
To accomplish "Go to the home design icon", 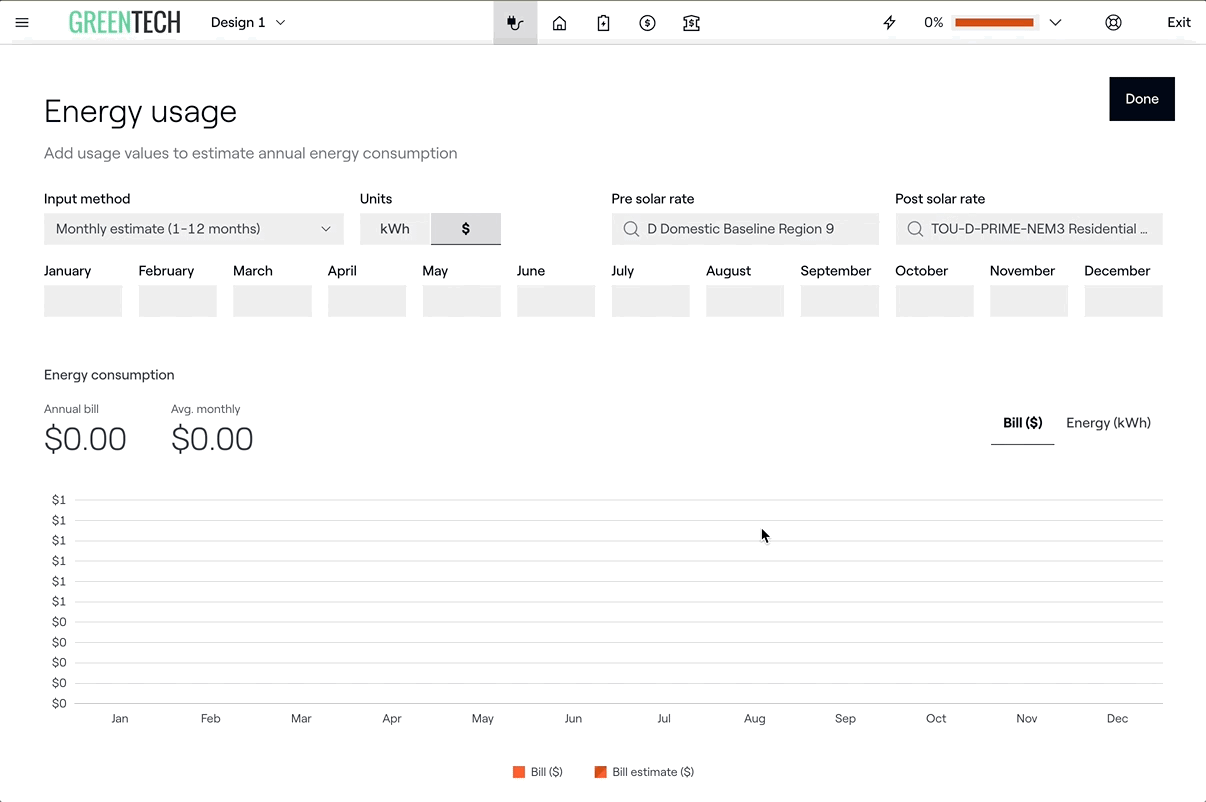I will pyautogui.click(x=560, y=22).
